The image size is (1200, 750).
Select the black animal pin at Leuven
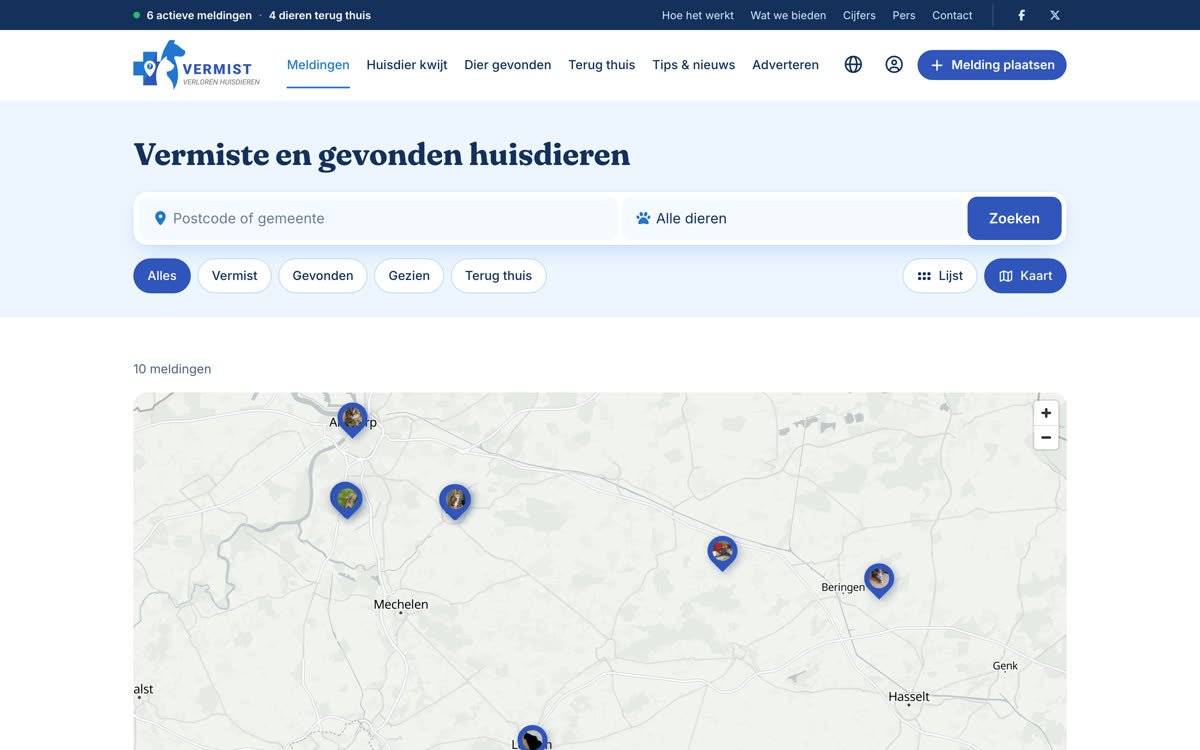[x=532, y=738]
